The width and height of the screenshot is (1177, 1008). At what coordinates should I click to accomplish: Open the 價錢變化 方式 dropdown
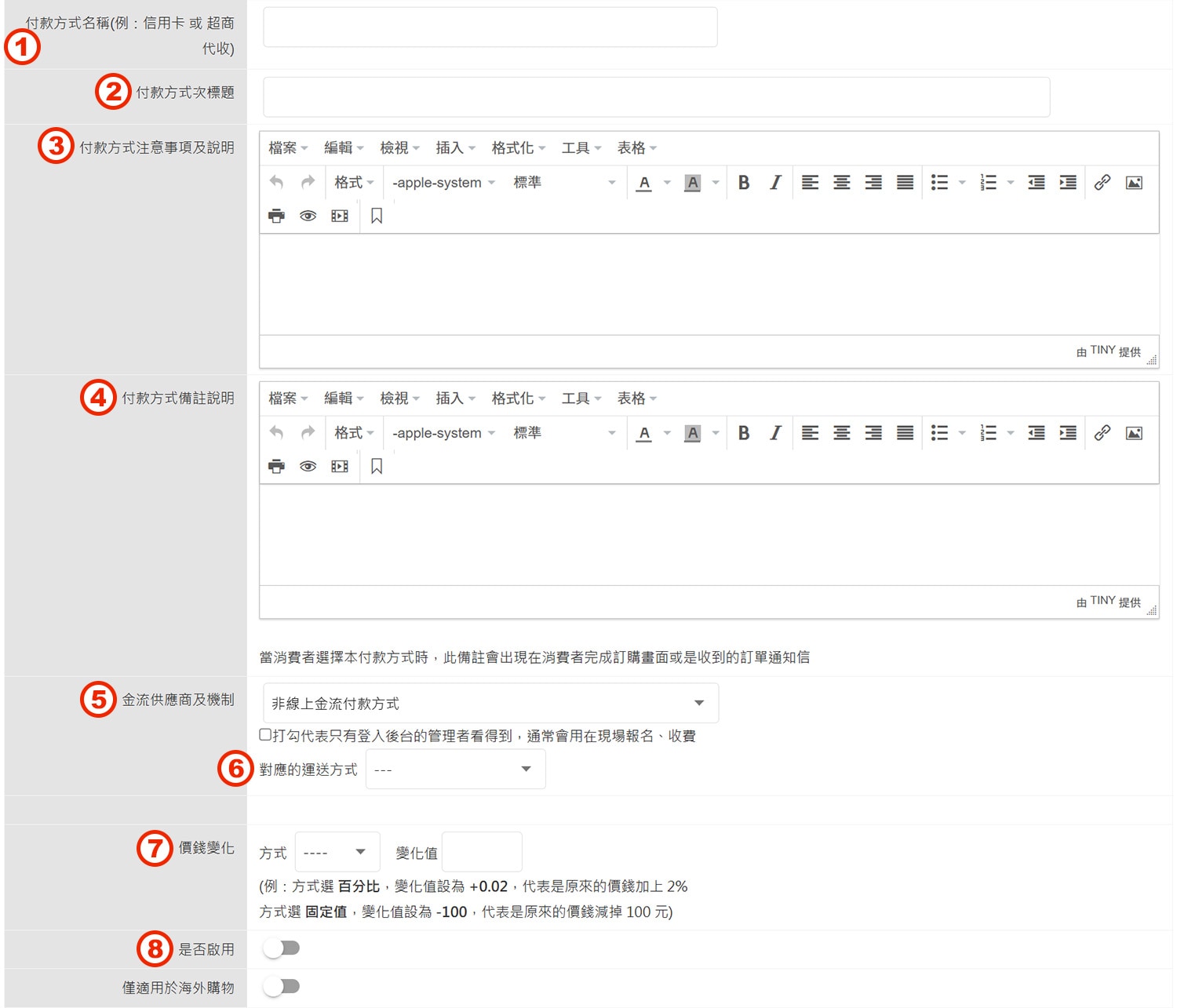click(337, 852)
